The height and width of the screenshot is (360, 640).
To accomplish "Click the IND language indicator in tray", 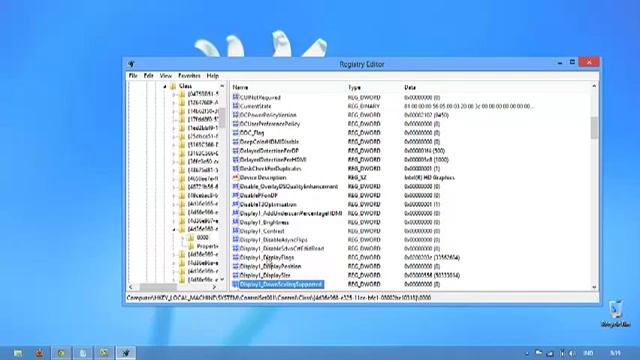I will [588, 353].
